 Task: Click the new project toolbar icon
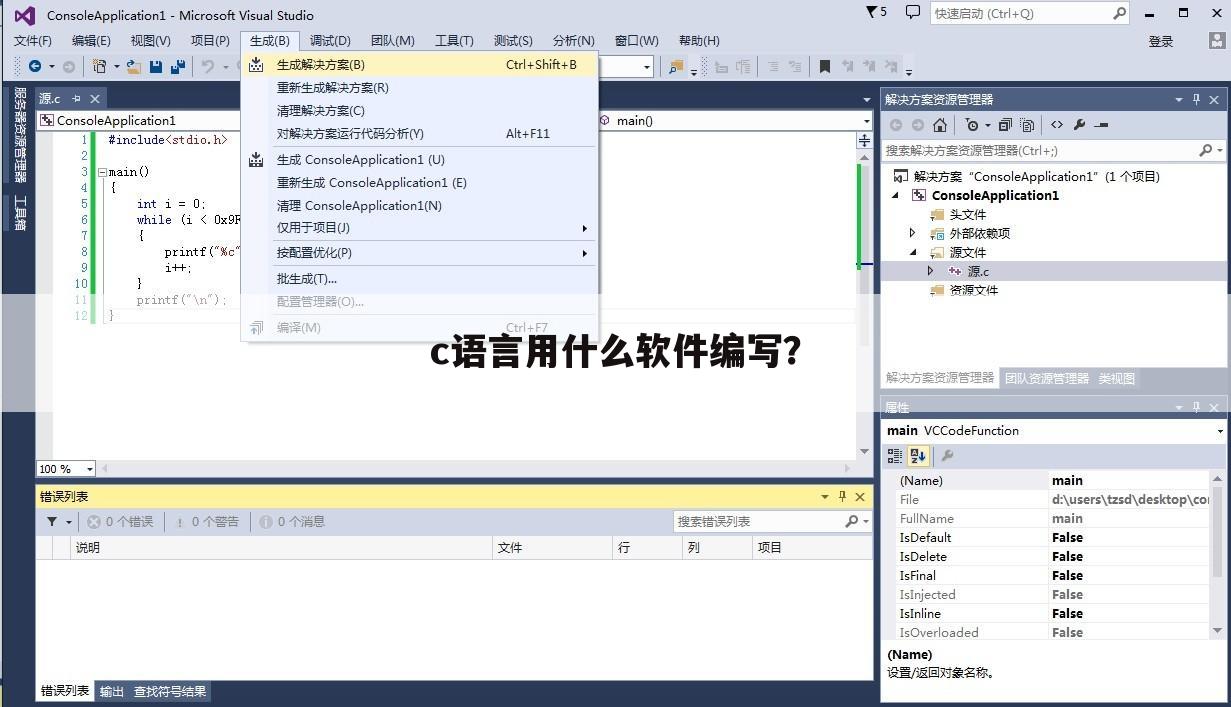coord(100,67)
